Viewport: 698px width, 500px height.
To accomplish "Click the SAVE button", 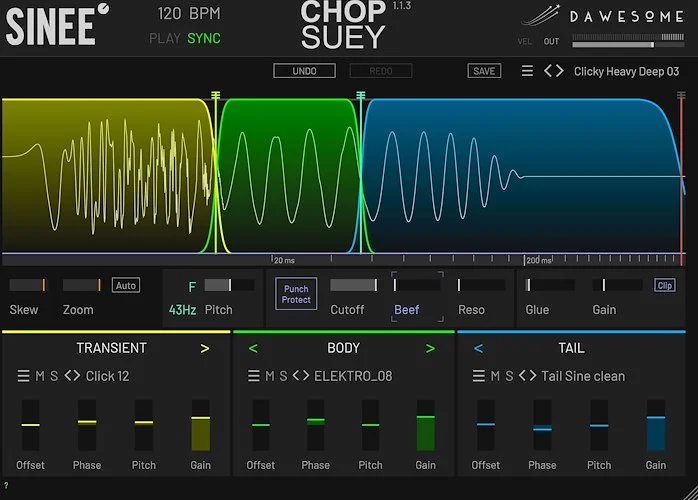I will tap(484, 71).
